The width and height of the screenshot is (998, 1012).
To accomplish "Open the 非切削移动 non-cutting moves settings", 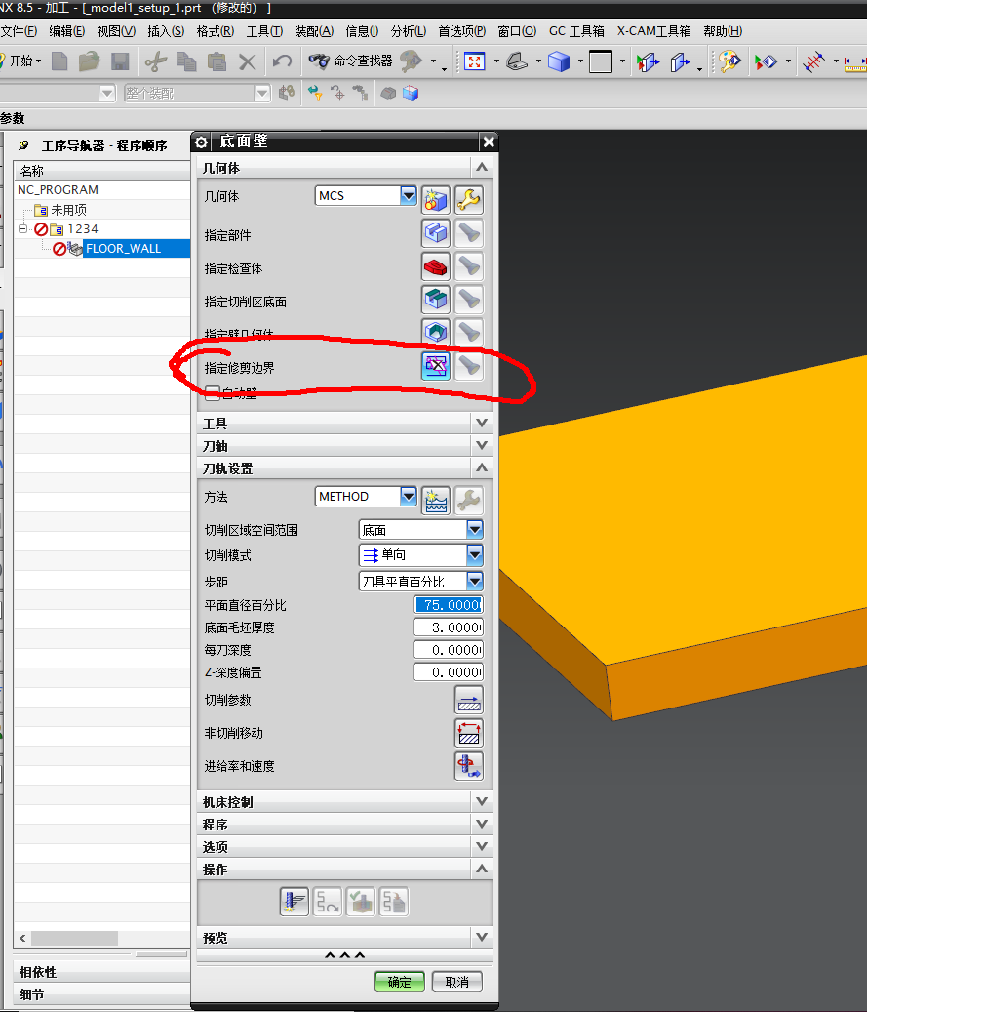I will [468, 733].
